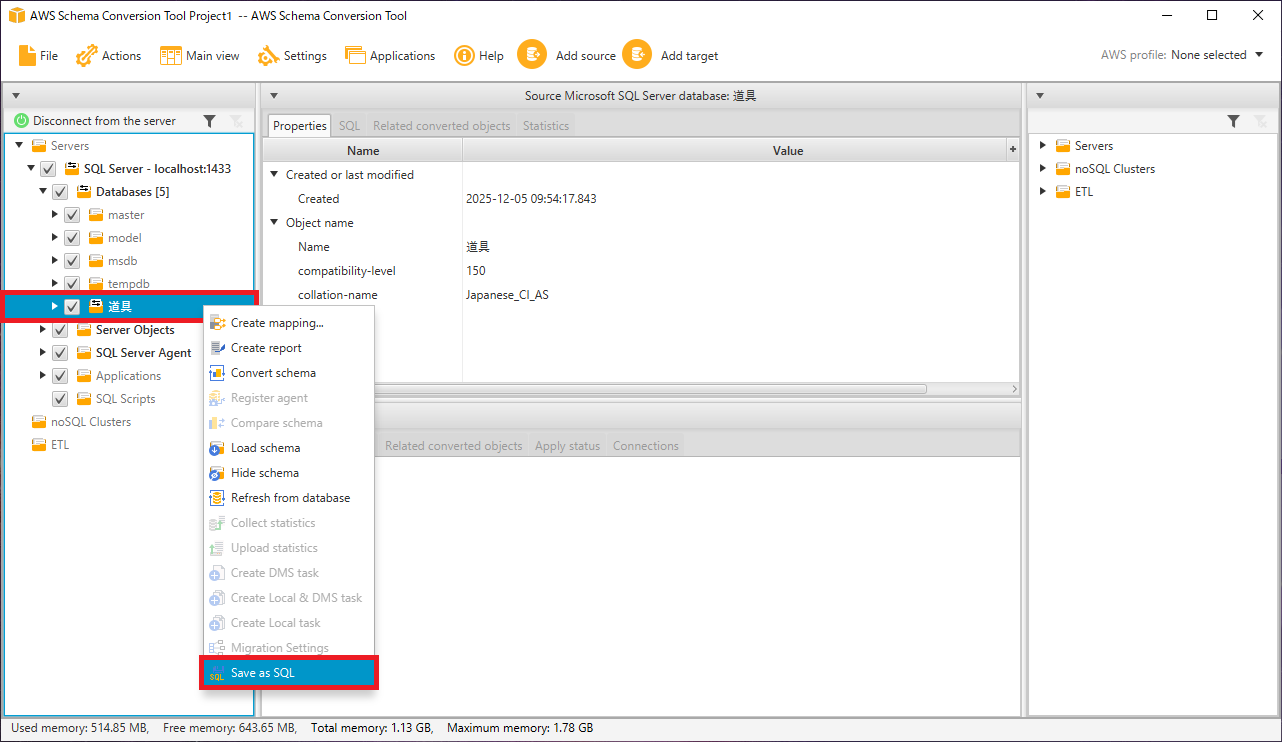The width and height of the screenshot is (1282, 742).
Task: Click the Add source toolbar icon
Action: 532,55
